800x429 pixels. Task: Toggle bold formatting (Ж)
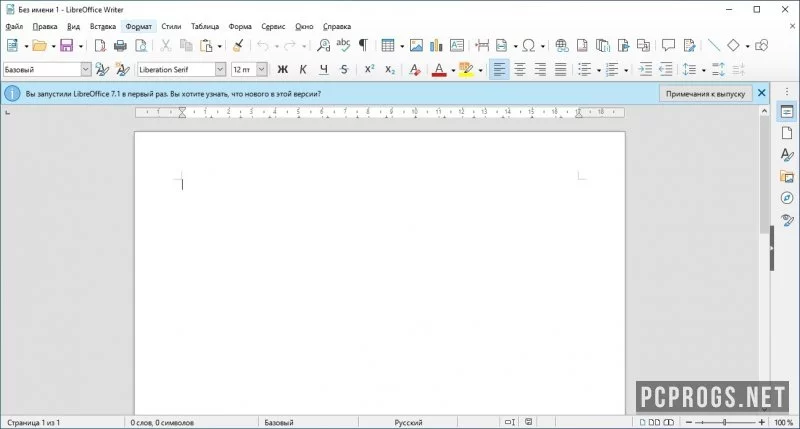tap(283, 69)
